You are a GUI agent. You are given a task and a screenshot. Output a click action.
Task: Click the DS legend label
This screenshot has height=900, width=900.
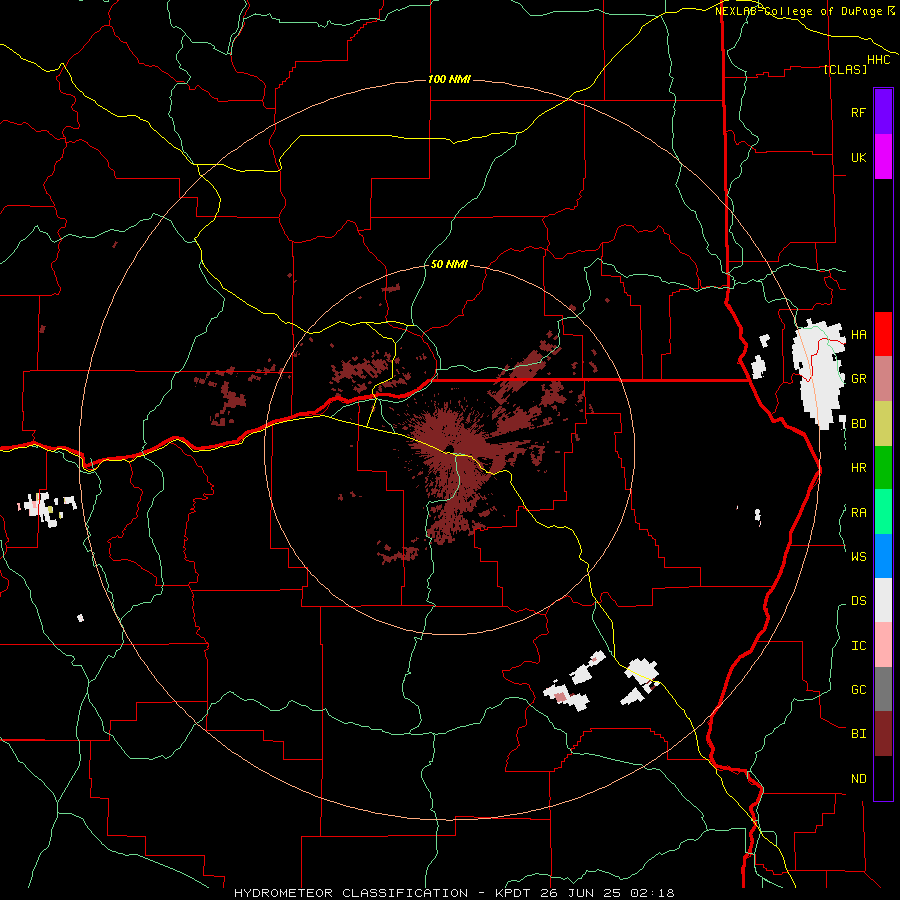pyautogui.click(x=859, y=601)
